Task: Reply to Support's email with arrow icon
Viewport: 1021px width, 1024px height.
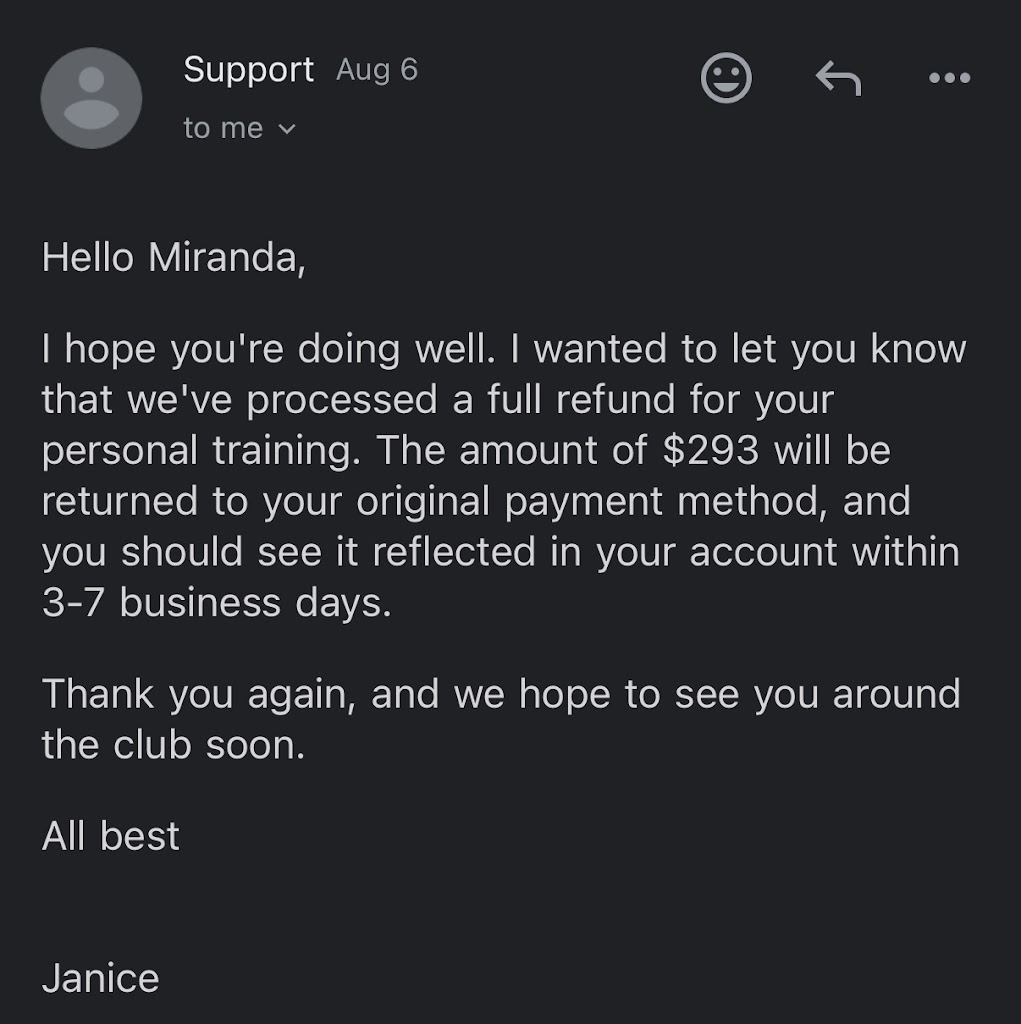Action: tap(837, 77)
